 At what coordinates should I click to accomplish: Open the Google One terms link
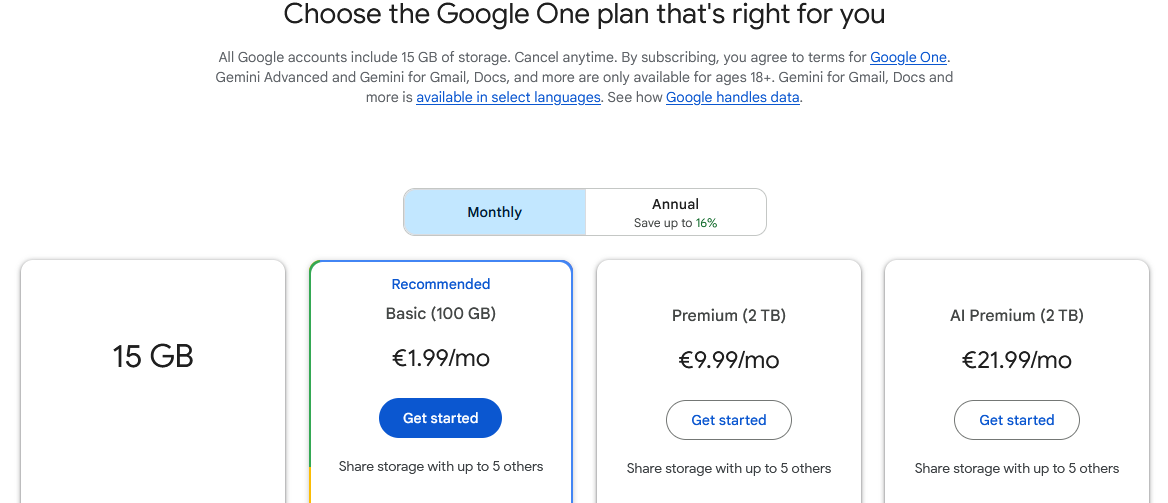(908, 57)
